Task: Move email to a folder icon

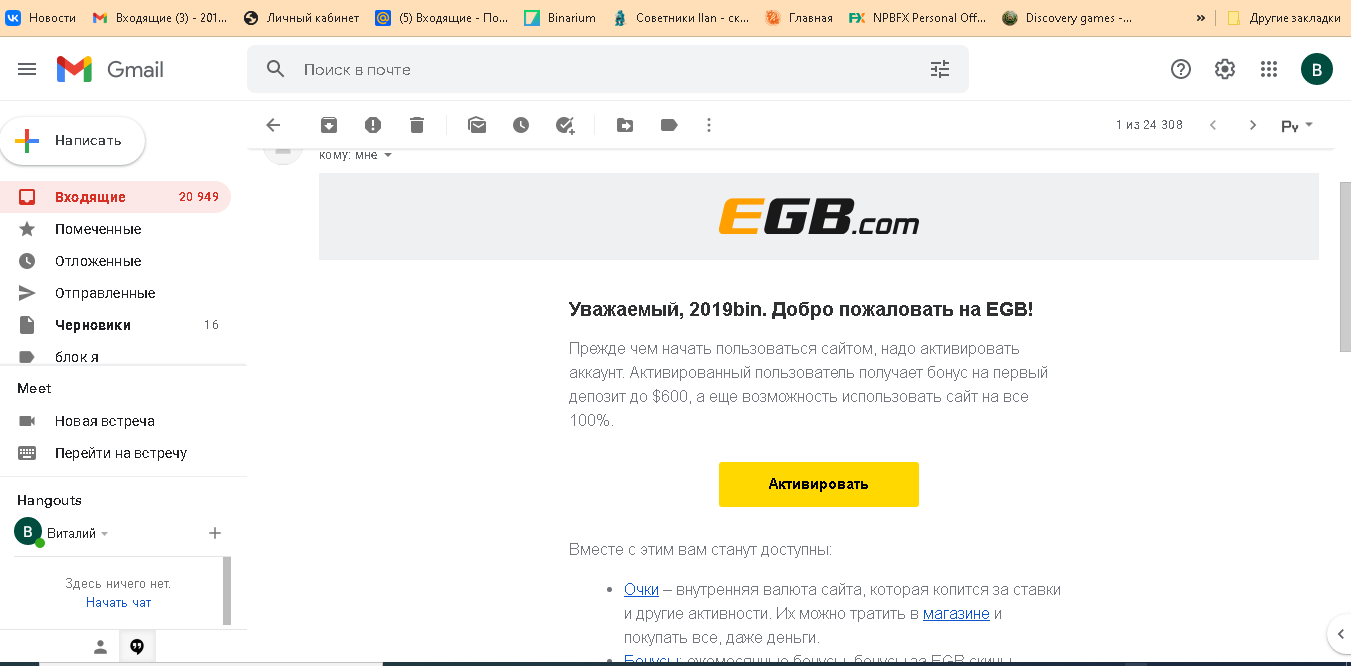Action: (x=625, y=125)
